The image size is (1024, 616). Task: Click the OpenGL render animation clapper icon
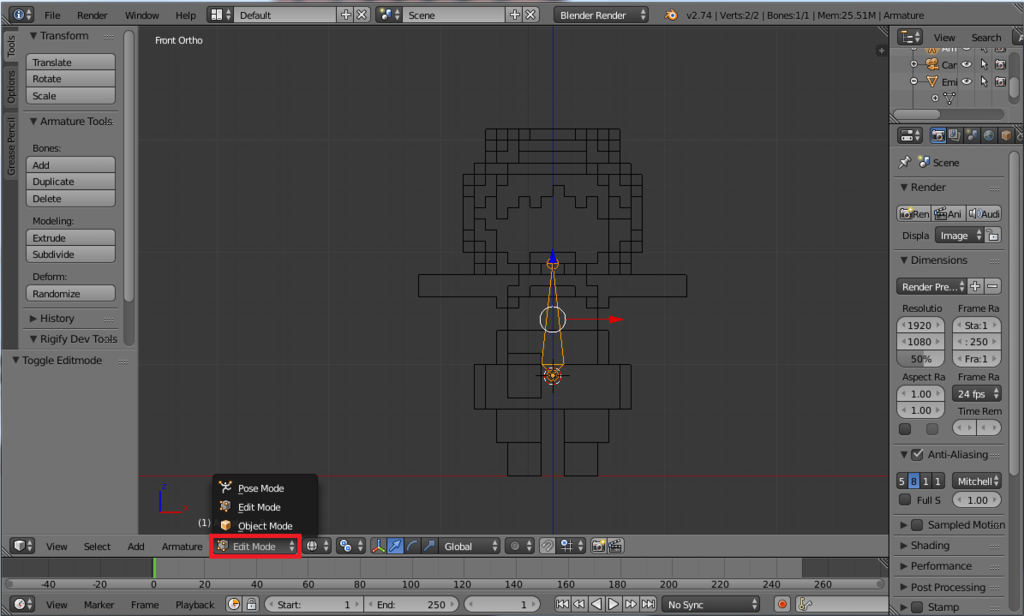point(615,546)
